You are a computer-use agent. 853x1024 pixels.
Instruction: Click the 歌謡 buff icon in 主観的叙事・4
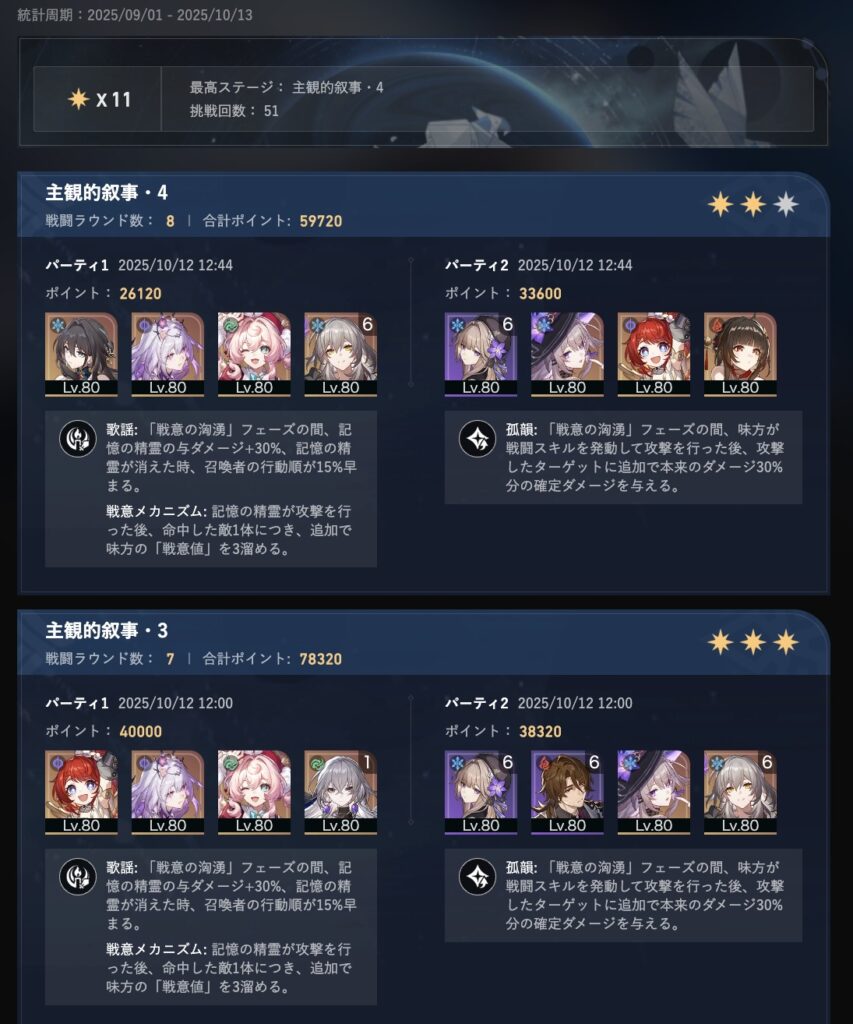[x=78, y=439]
